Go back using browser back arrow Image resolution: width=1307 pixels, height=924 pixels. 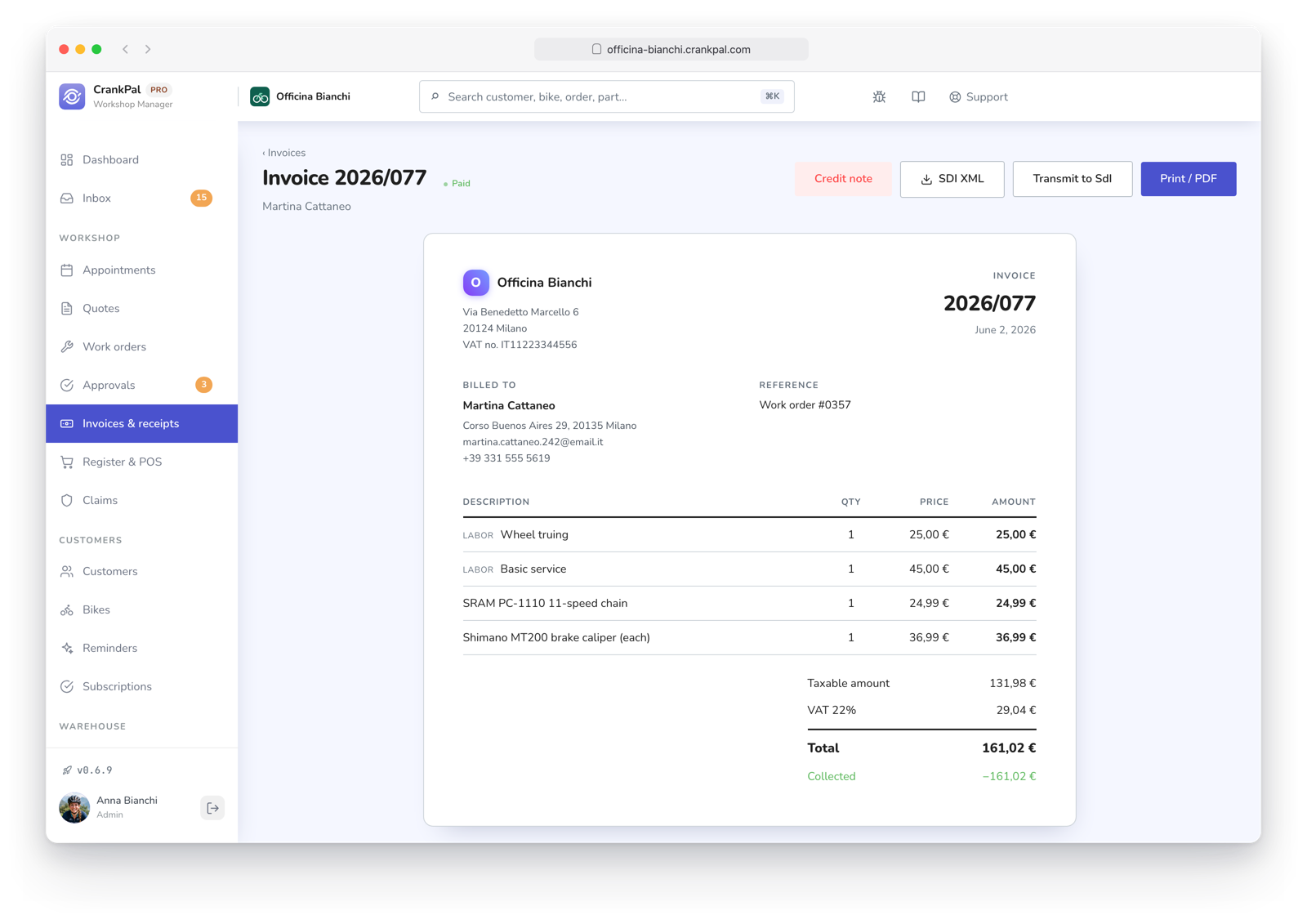[126, 49]
